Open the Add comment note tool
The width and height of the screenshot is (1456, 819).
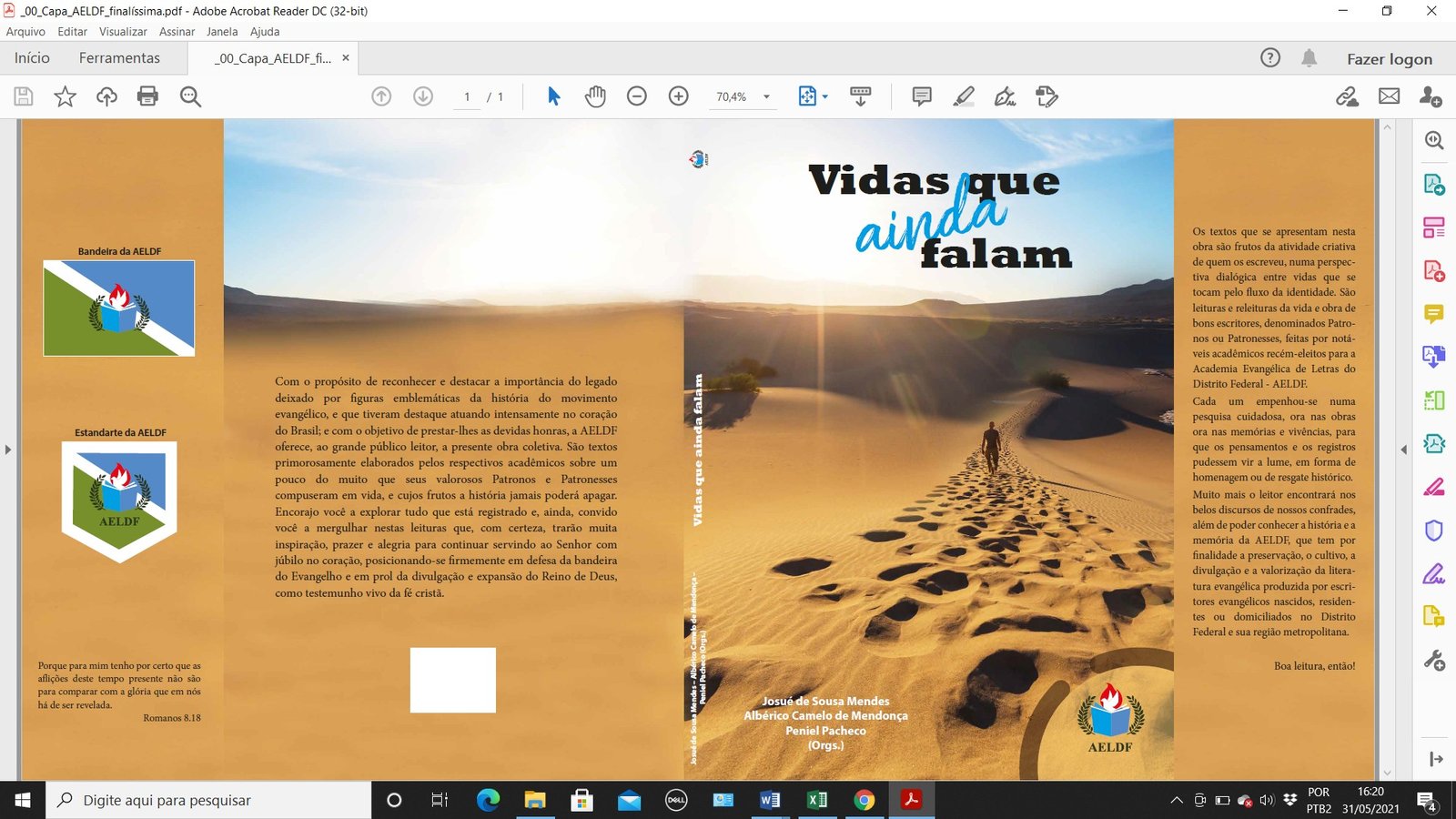point(922,96)
